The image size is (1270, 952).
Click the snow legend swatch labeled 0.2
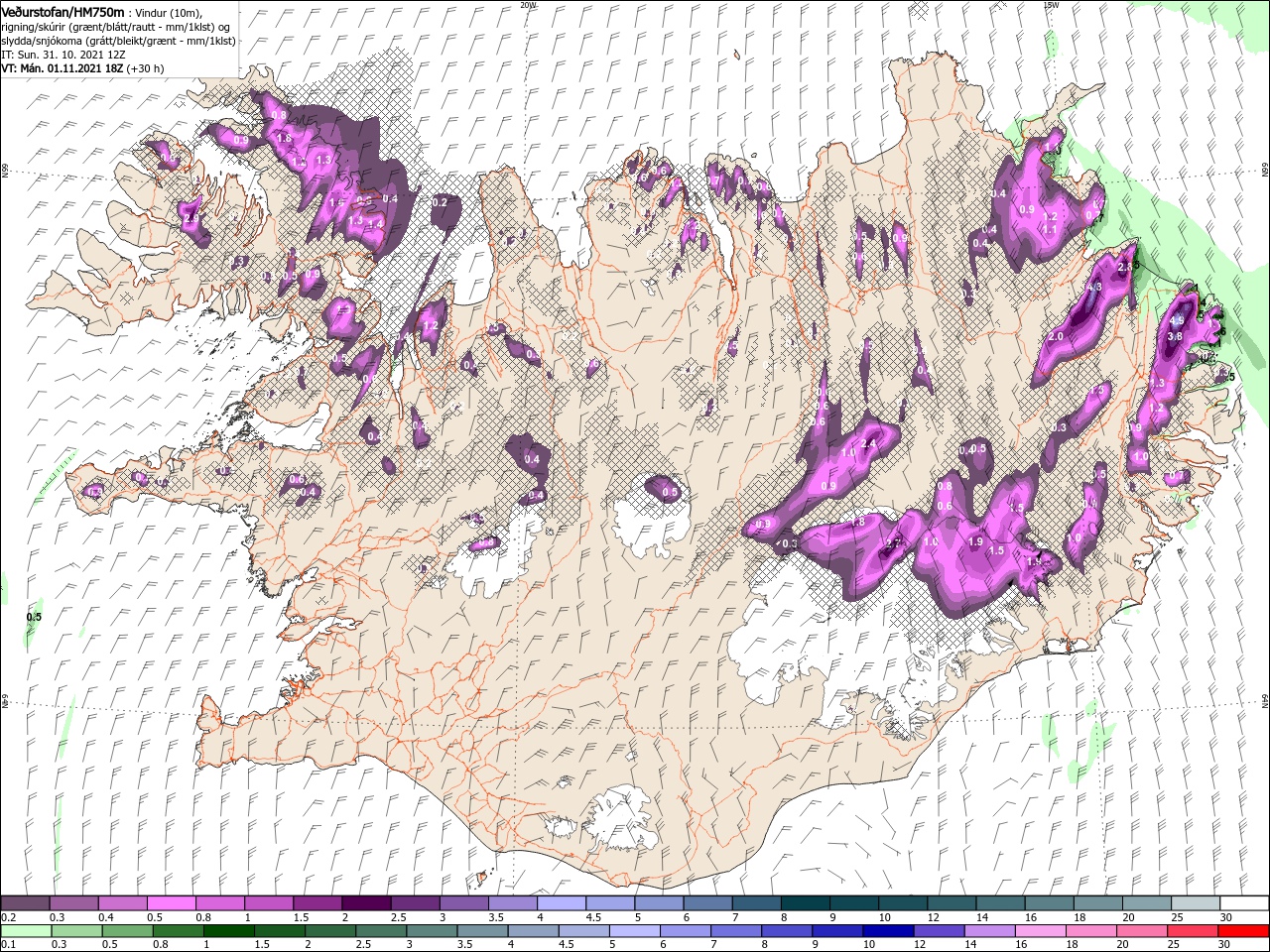pyautogui.click(x=26, y=903)
